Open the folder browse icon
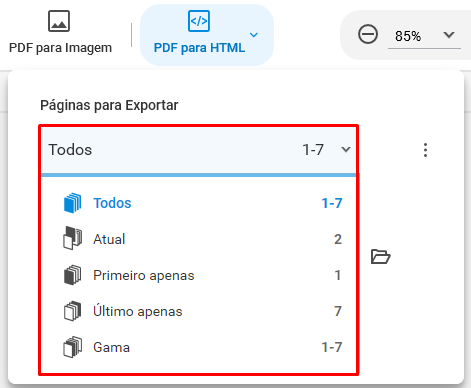The height and width of the screenshot is (388, 471). tap(380, 257)
